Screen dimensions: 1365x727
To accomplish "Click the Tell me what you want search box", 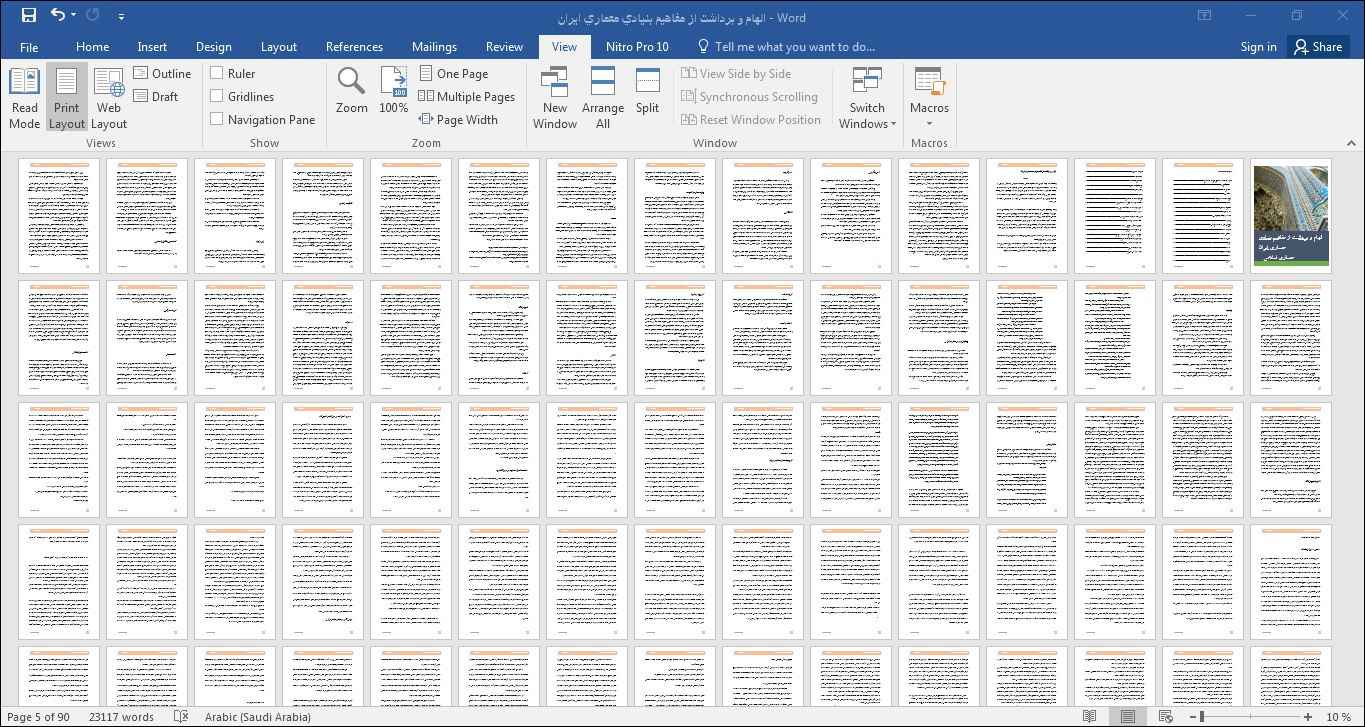I will (786, 47).
